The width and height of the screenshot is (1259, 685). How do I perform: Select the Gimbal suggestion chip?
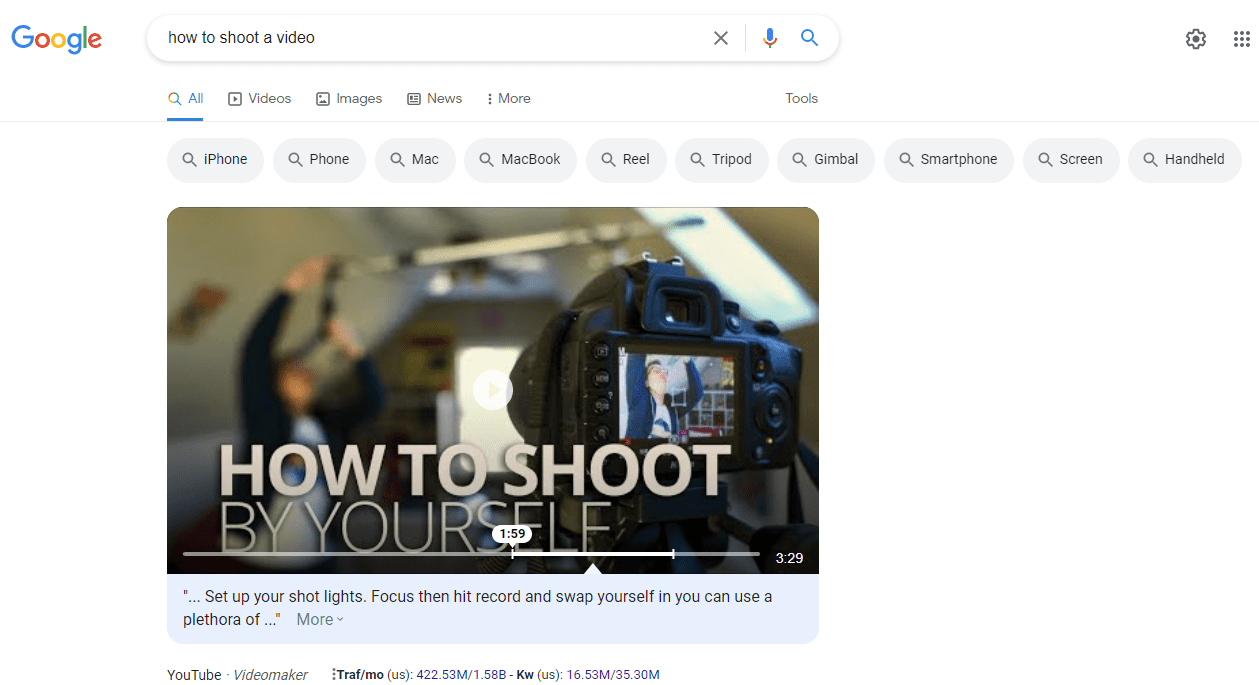[x=826, y=160]
